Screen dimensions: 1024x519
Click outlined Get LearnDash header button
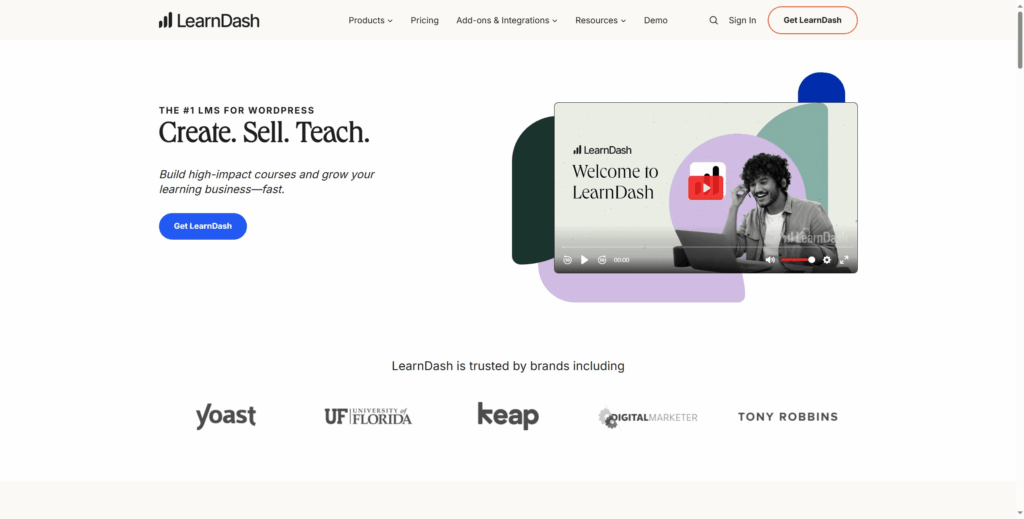(812, 20)
